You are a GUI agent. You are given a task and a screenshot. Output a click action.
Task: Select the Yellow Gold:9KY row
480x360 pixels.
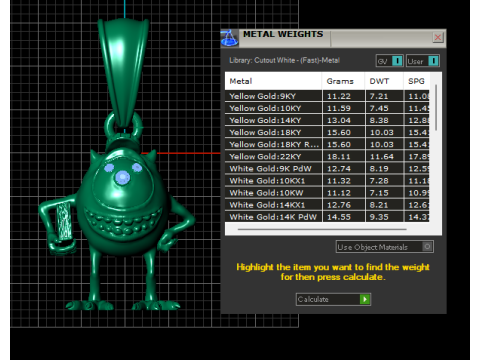point(327,96)
